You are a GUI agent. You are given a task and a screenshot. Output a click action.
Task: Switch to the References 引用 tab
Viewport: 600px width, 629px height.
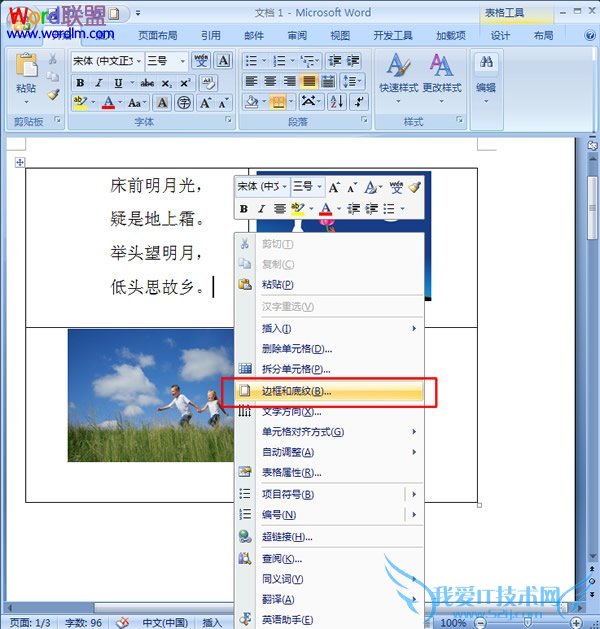211,36
